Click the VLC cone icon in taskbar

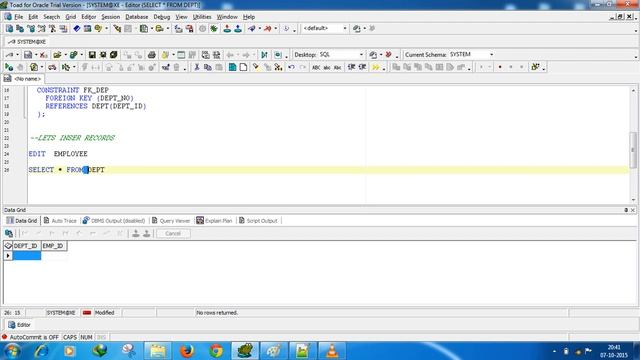(332, 351)
